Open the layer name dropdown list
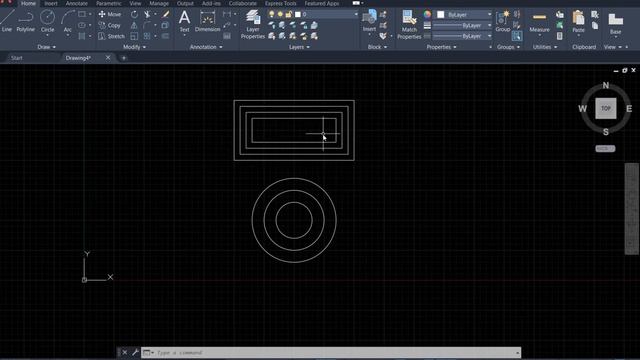Viewport: 640px width, 360px height. (x=356, y=14)
